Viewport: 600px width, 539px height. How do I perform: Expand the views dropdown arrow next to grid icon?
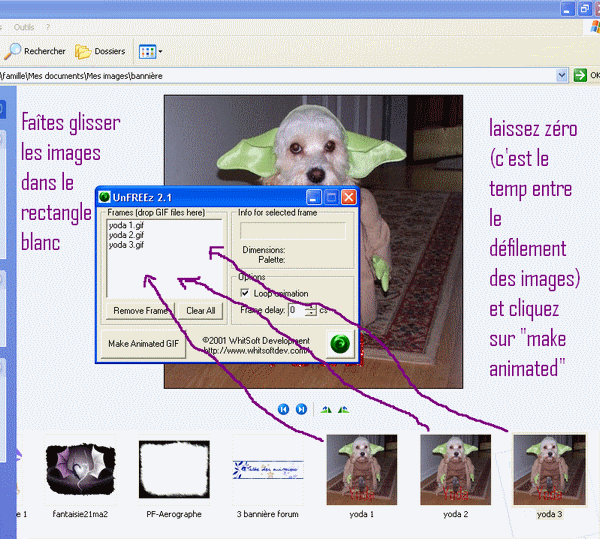tap(160, 52)
